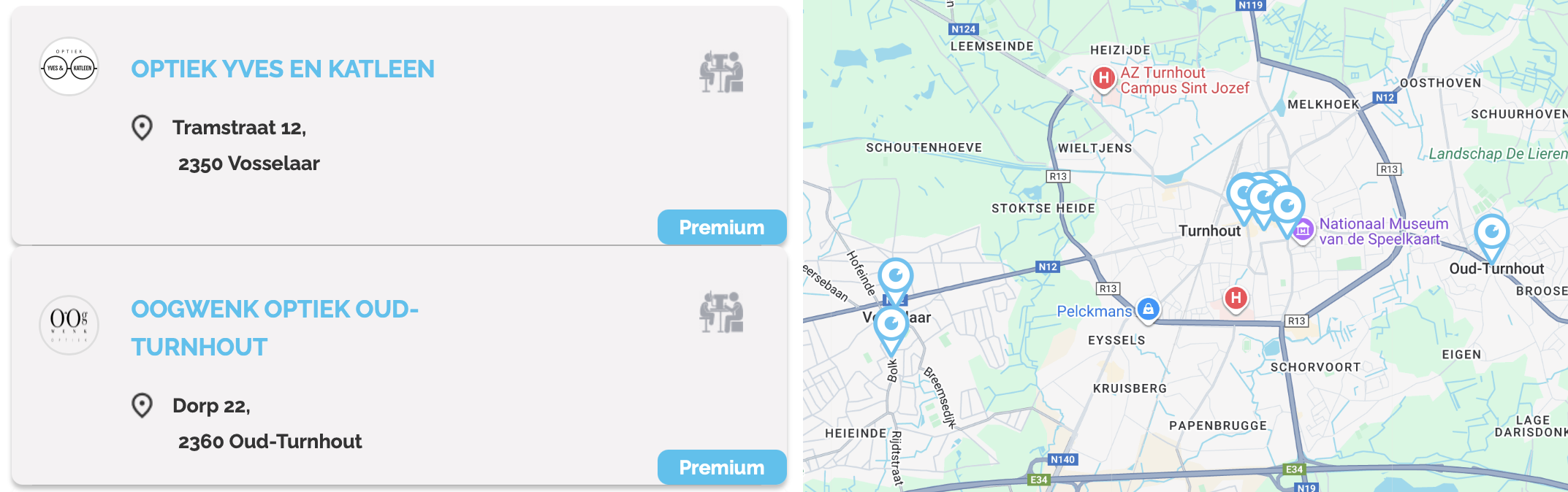The image size is (1568, 492).
Task: Click the Premium badge on Oogwenk card
Action: (x=722, y=467)
